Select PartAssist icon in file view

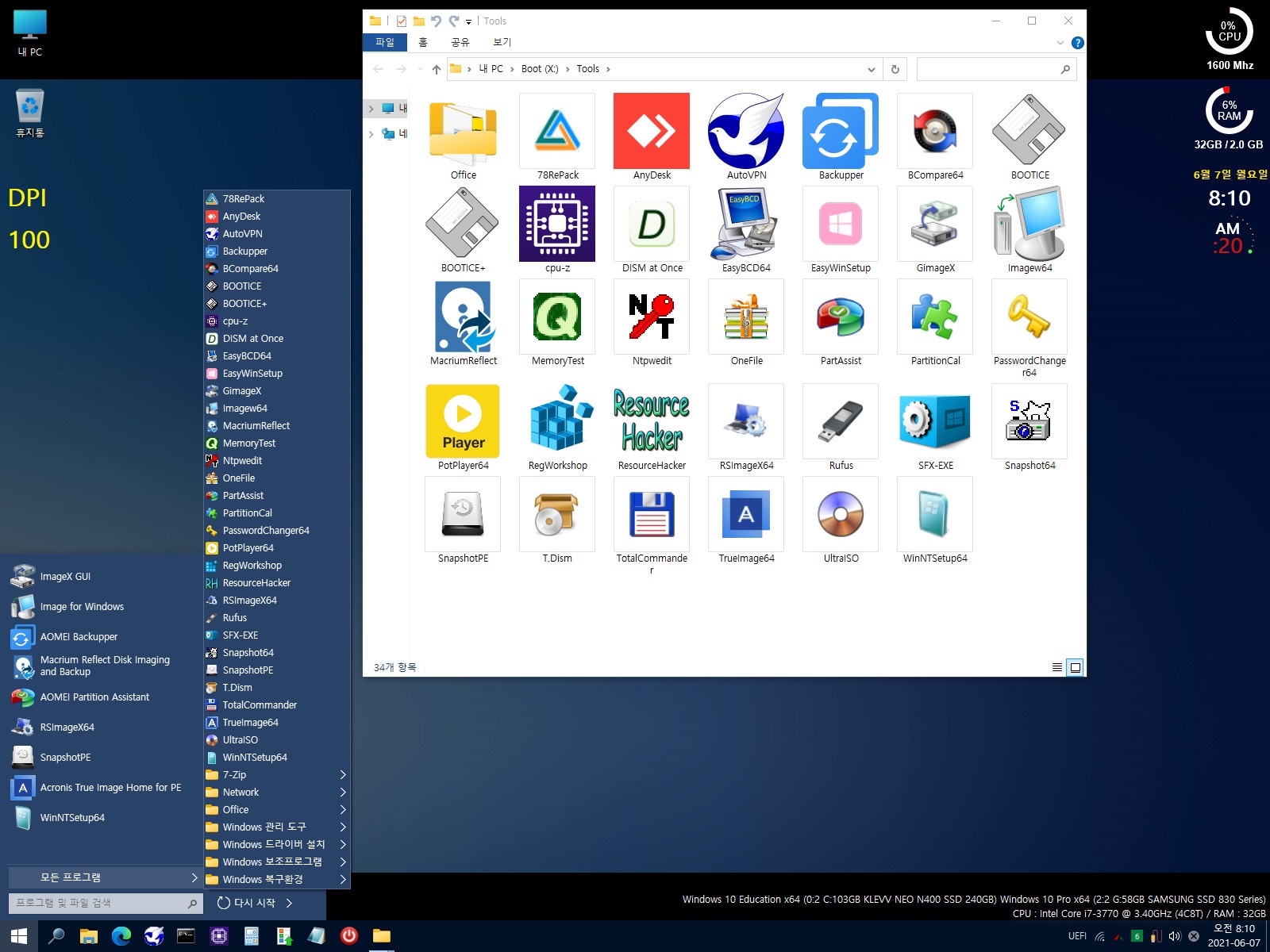click(841, 317)
